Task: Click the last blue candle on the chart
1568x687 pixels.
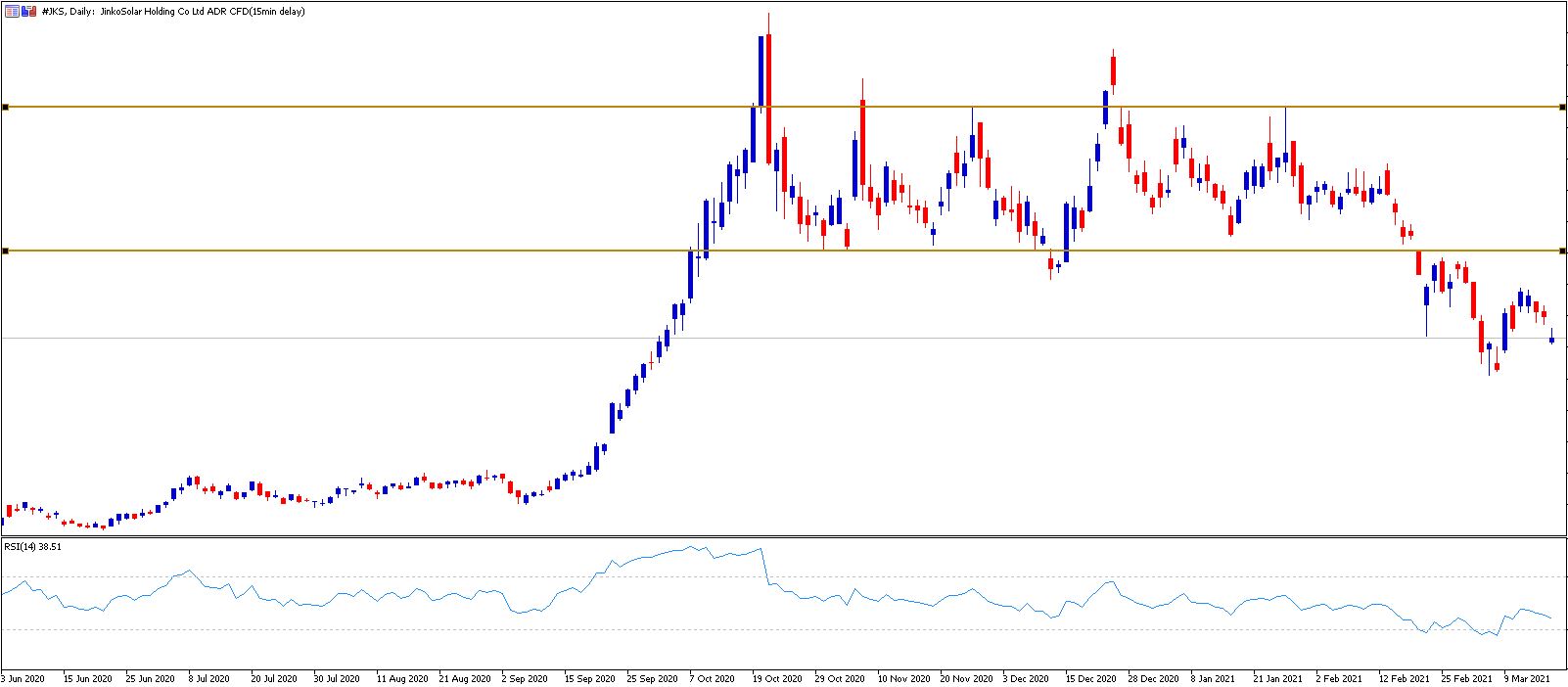Action: coord(1551,340)
